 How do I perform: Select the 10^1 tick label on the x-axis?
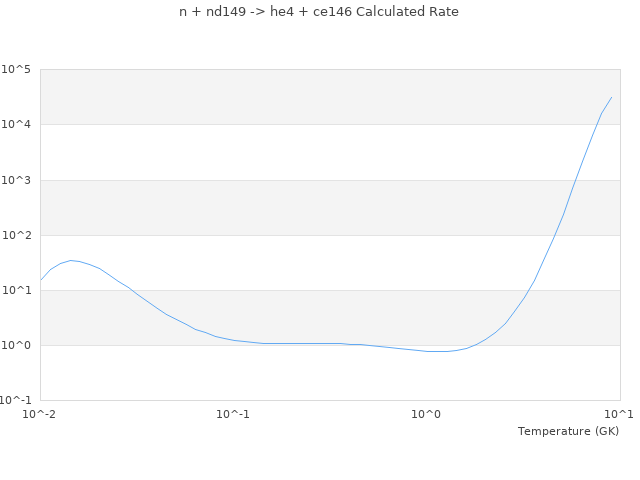(619, 414)
